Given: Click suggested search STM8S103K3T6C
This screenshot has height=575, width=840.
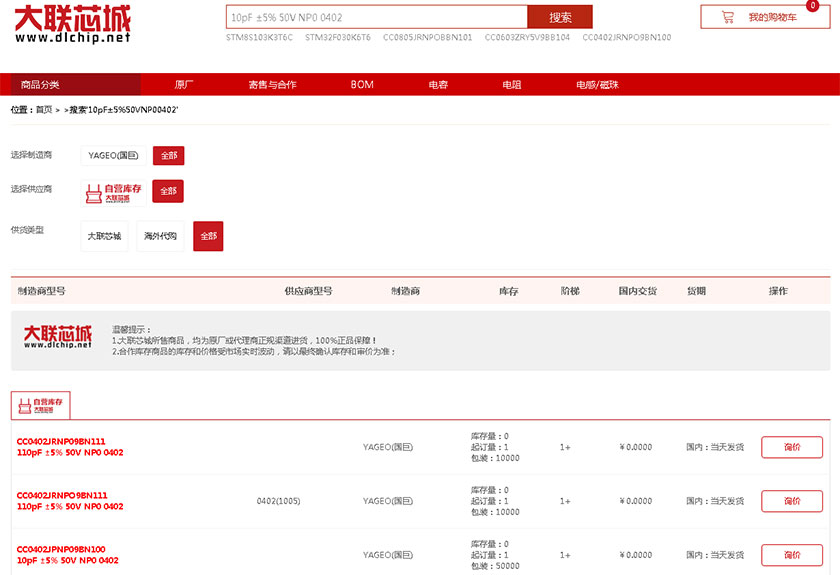Looking at the screenshot, I should pyautogui.click(x=260, y=37).
